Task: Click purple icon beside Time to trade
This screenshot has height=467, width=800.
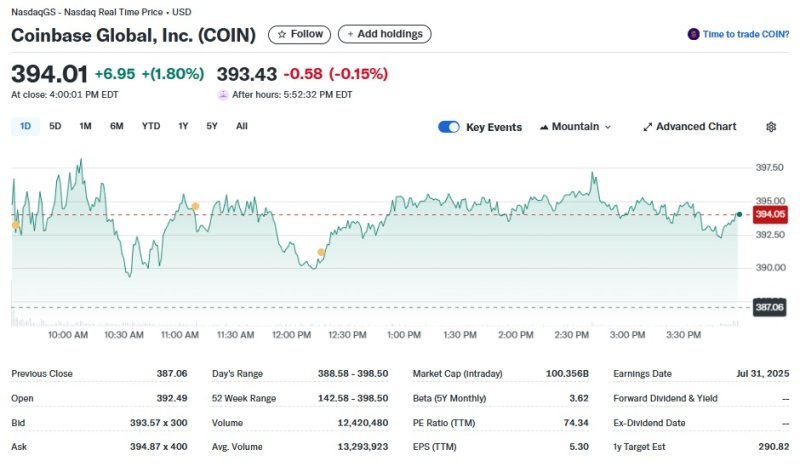Action: [x=693, y=34]
